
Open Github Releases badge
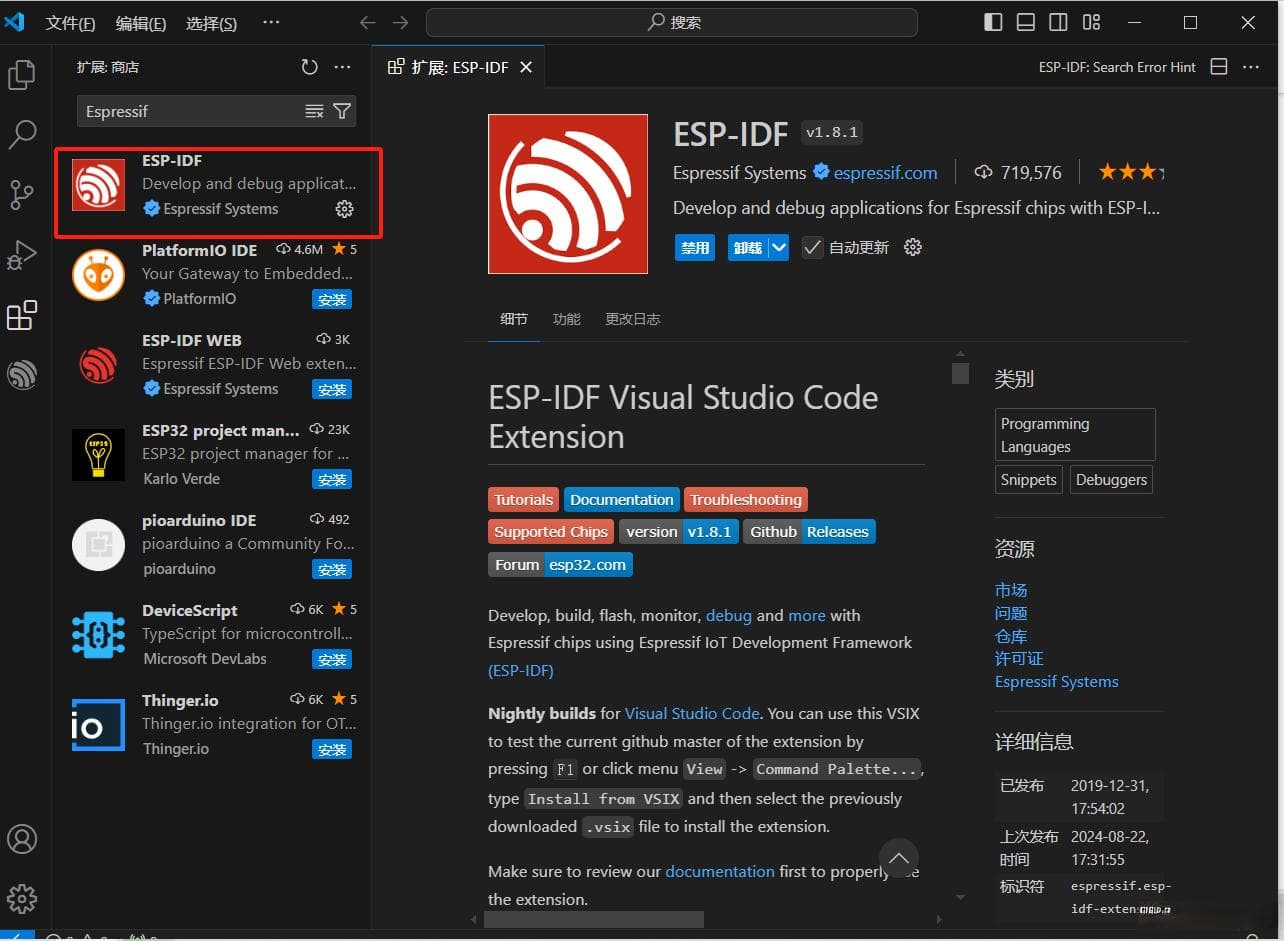coord(810,532)
